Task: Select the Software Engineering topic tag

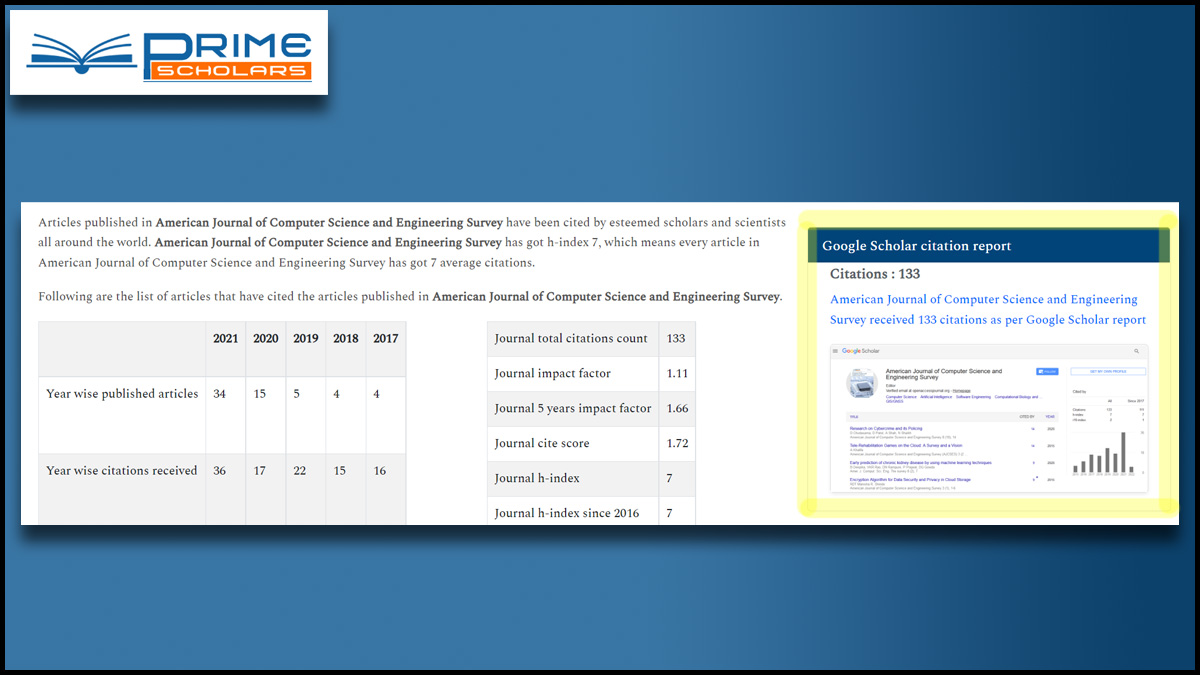Action: [972, 397]
